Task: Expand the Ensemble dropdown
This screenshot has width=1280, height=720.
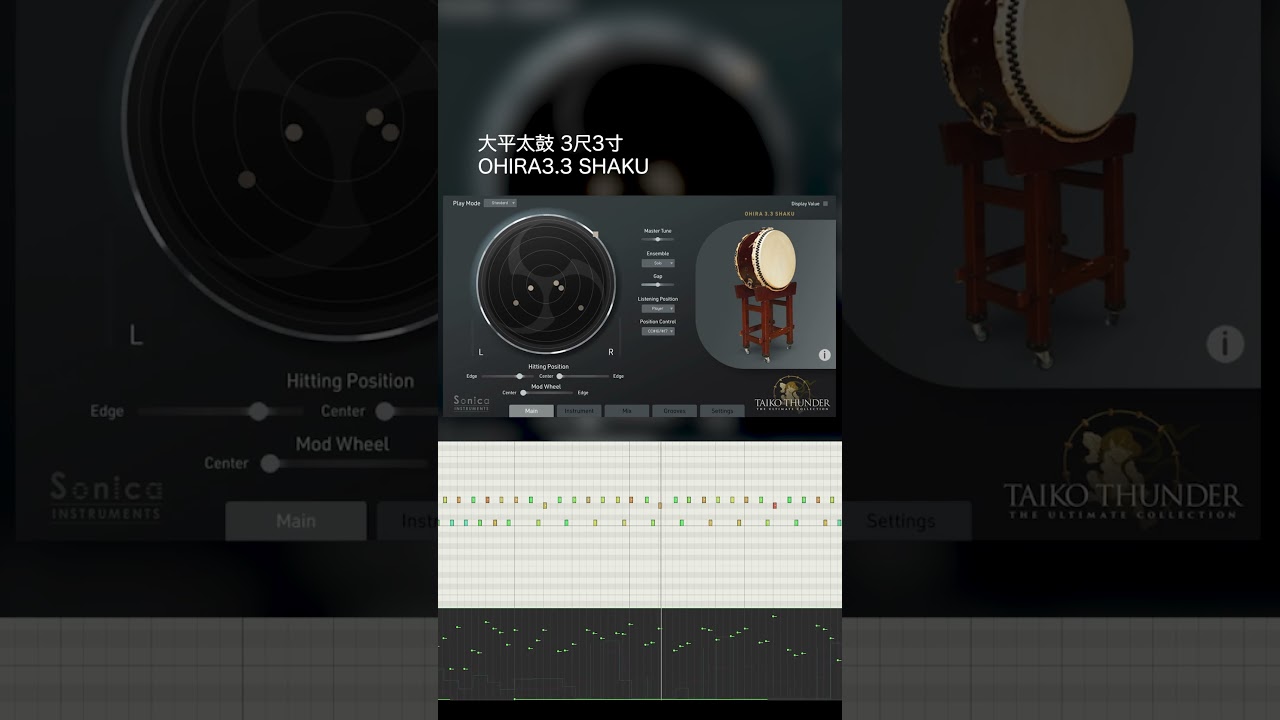Action: pos(658,263)
